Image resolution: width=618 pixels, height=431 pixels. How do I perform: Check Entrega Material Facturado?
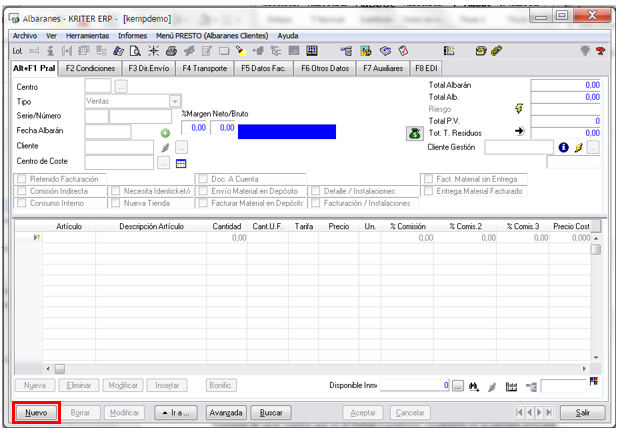tap(428, 191)
